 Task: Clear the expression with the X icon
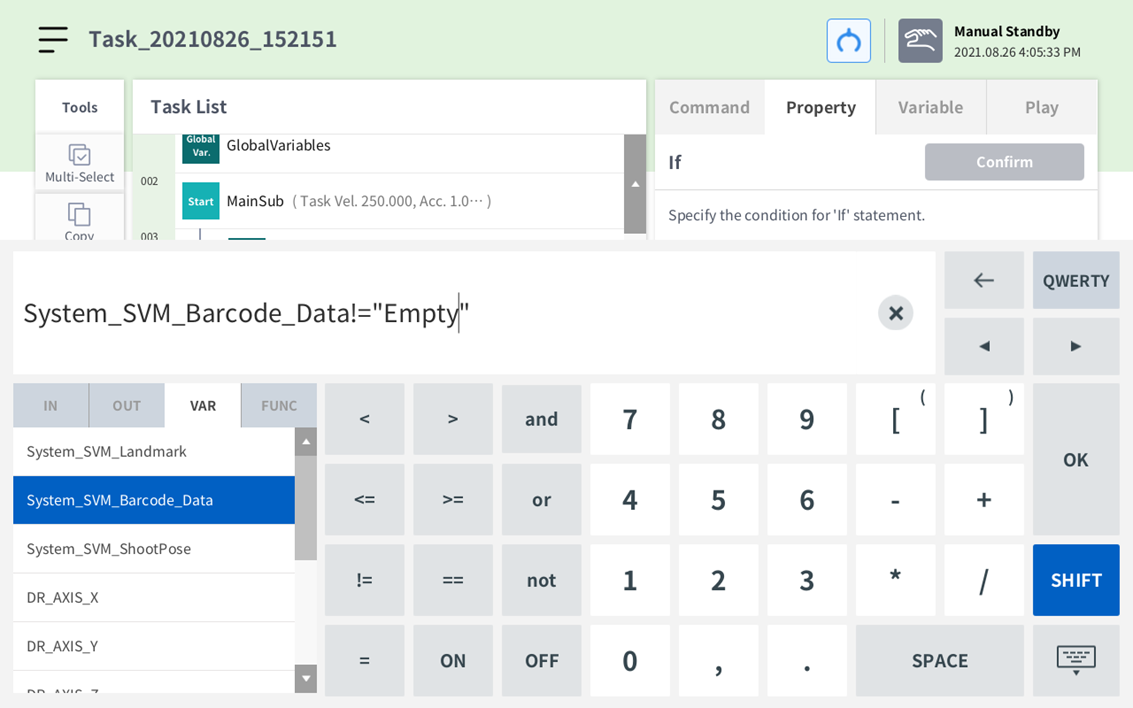(895, 313)
